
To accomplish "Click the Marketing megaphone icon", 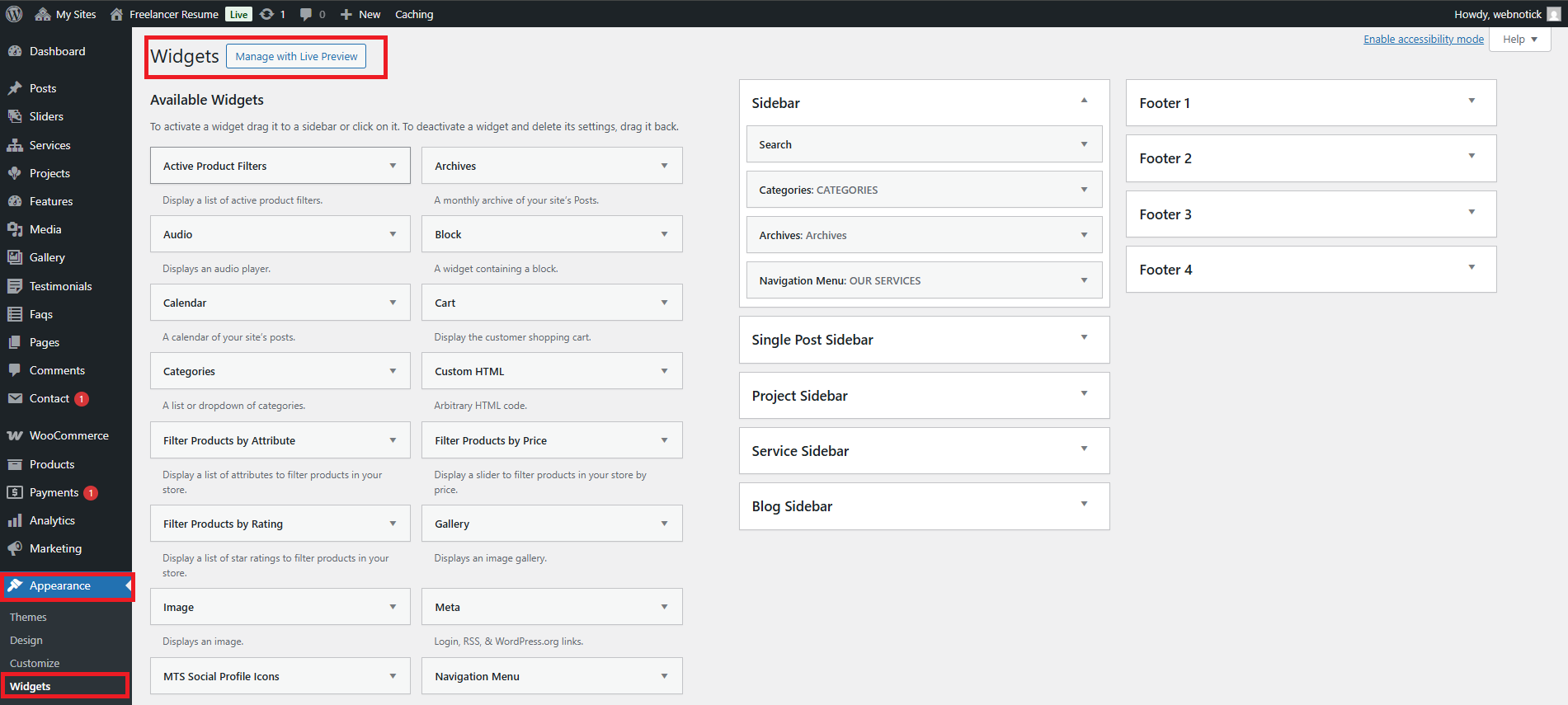I will pos(15,548).
